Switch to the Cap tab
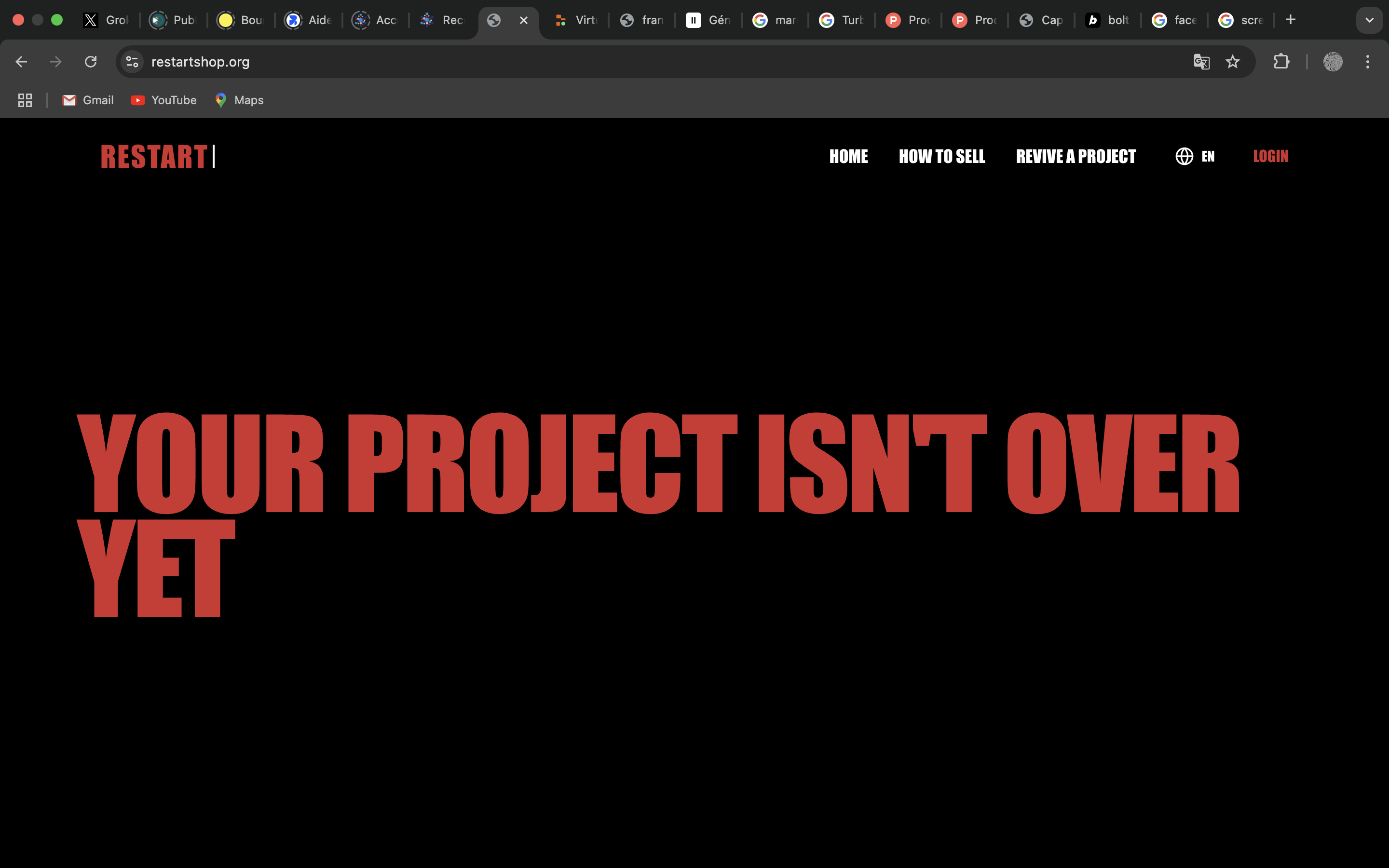 click(x=1042, y=20)
